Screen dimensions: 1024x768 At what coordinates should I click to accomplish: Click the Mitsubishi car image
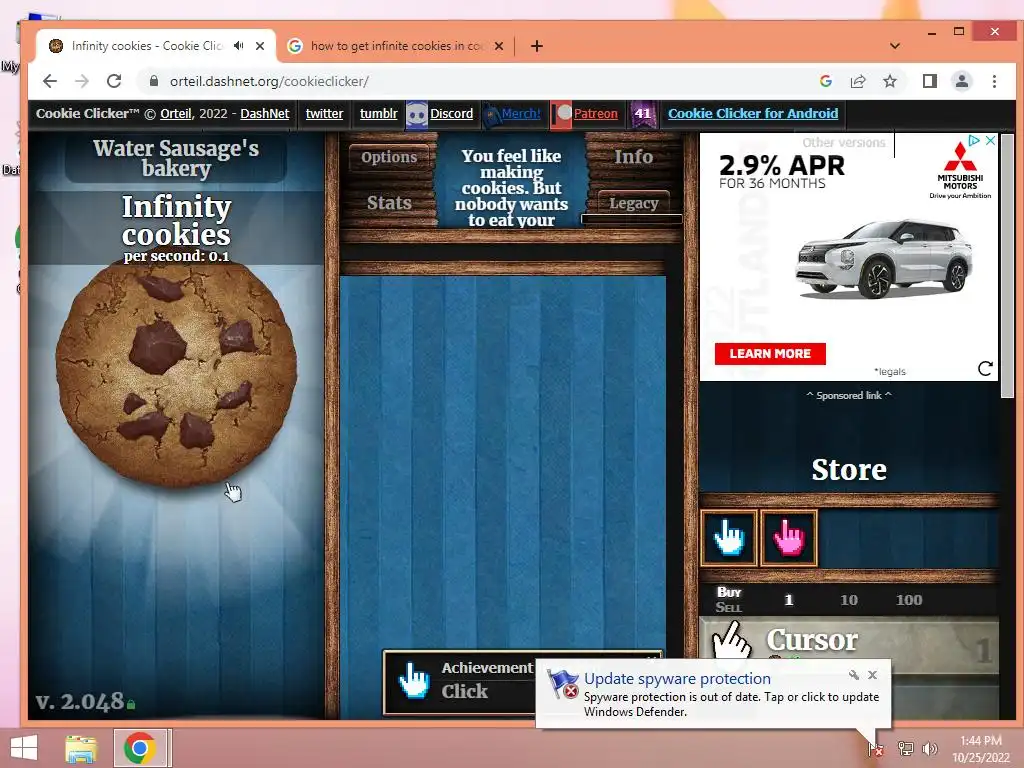884,259
